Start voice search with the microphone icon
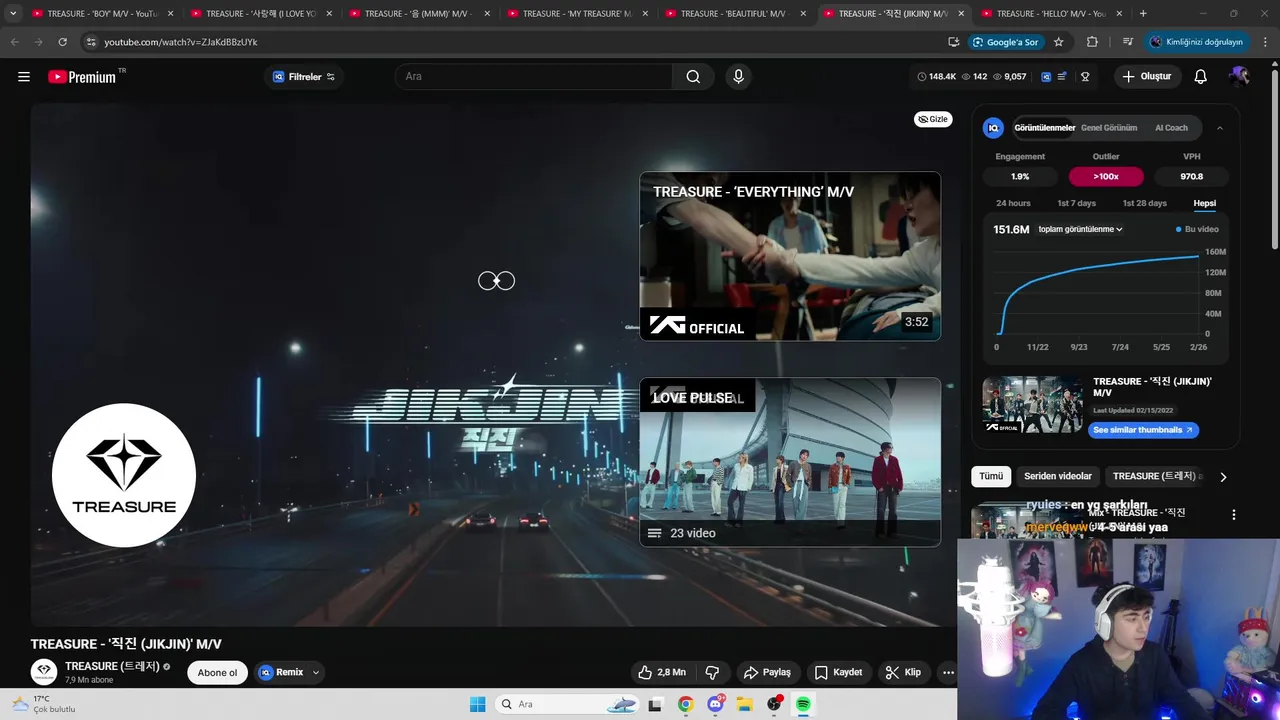1280x720 pixels. 738,77
